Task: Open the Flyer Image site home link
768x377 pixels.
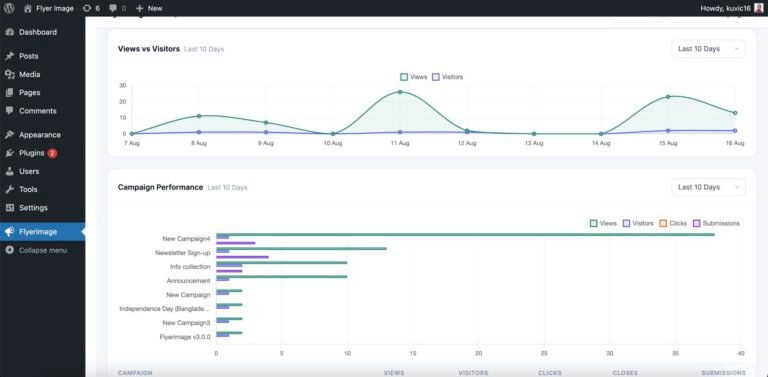Action: 48,8
